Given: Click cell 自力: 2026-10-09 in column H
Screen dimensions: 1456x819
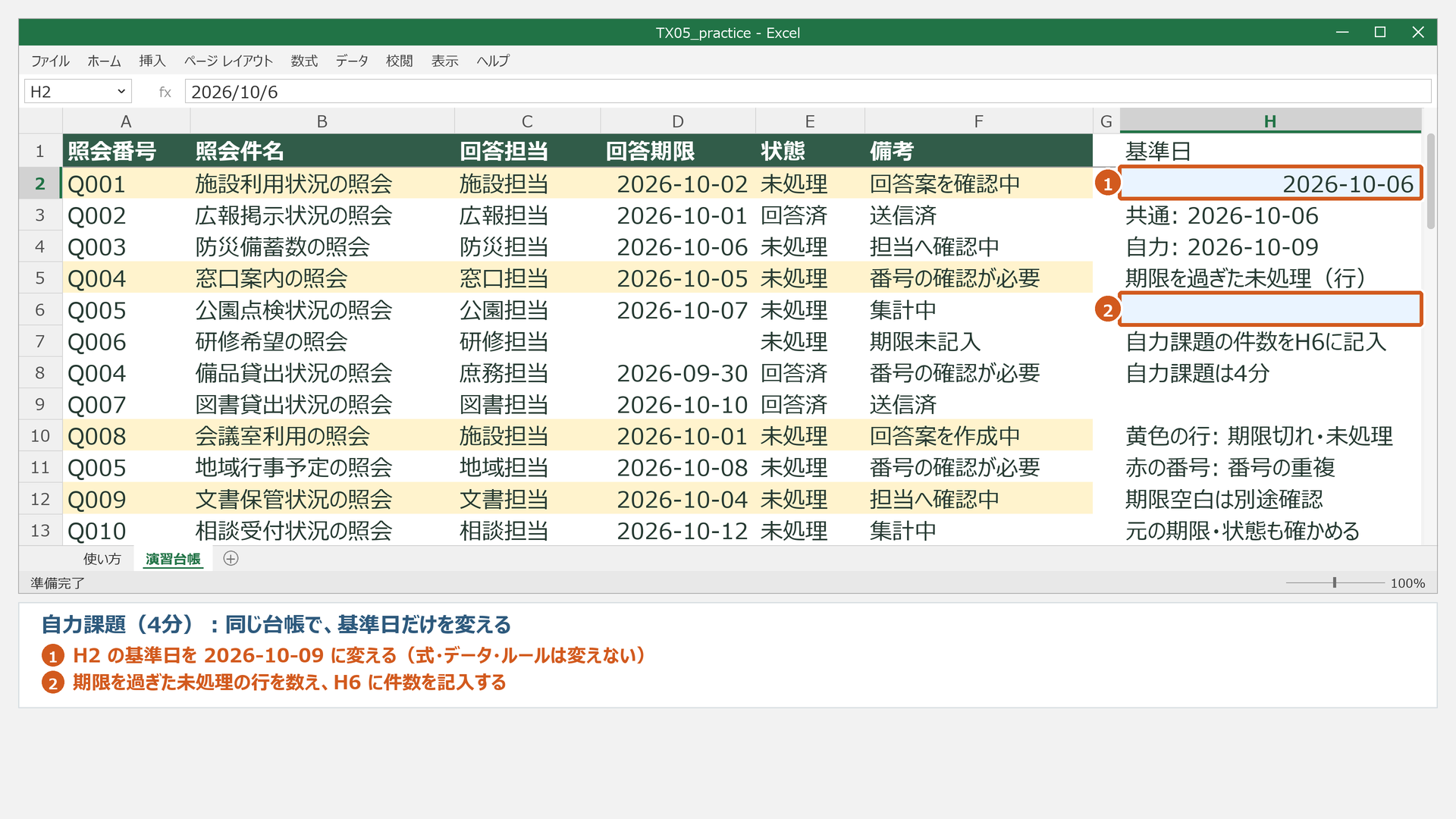Looking at the screenshot, I should pyautogui.click(x=1270, y=246).
